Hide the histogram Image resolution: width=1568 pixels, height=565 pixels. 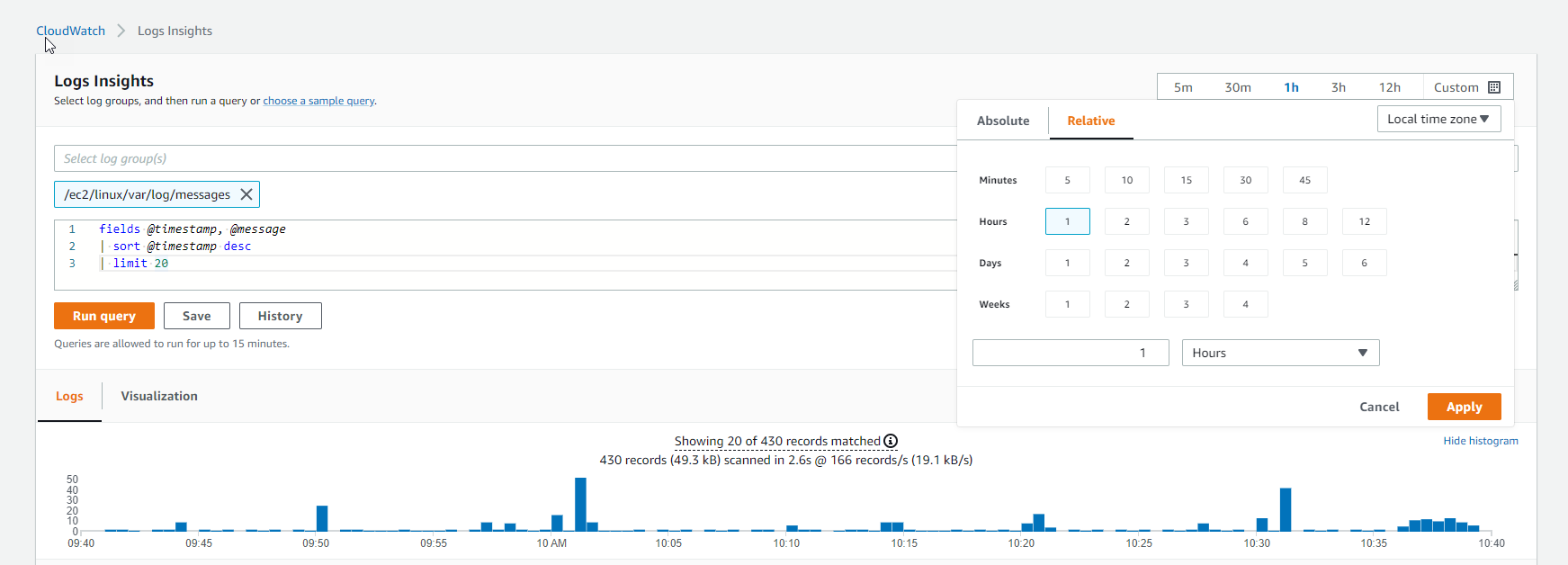(x=1480, y=441)
